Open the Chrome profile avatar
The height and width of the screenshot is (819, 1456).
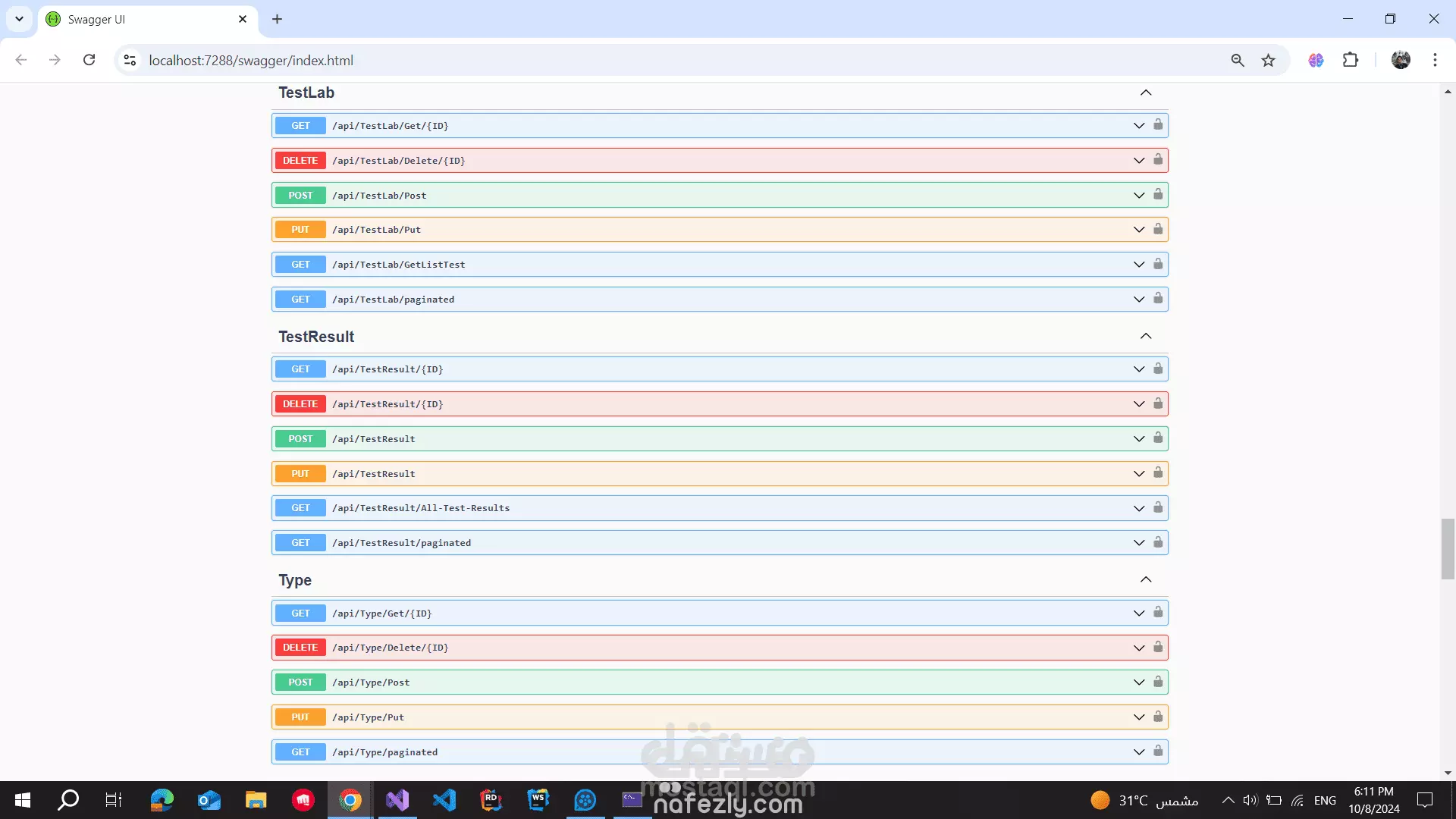pyautogui.click(x=1401, y=60)
